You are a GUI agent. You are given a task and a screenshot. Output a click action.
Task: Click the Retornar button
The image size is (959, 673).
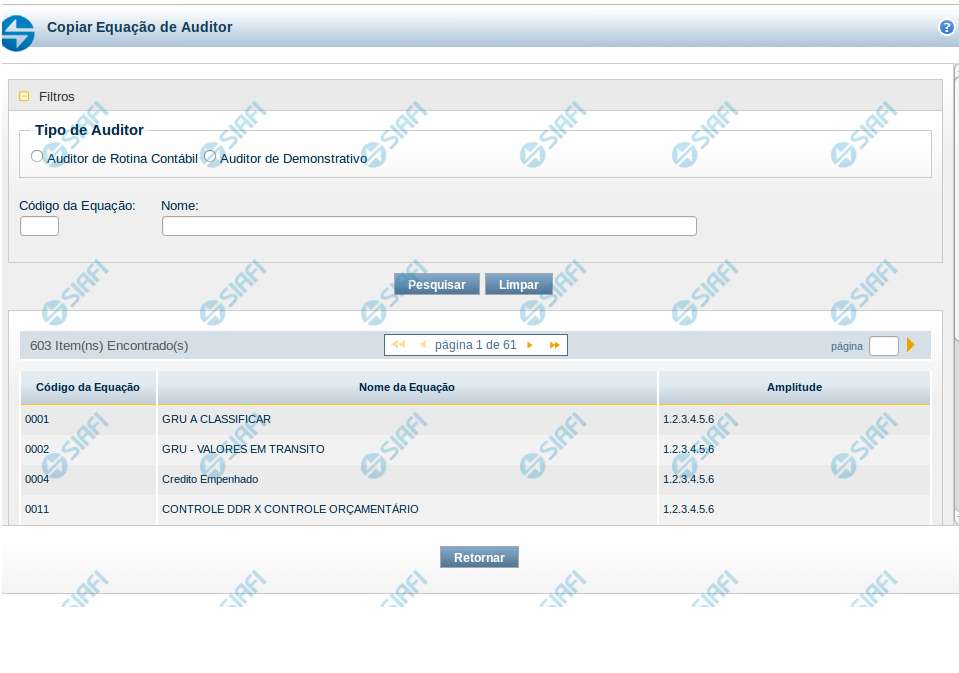point(479,557)
